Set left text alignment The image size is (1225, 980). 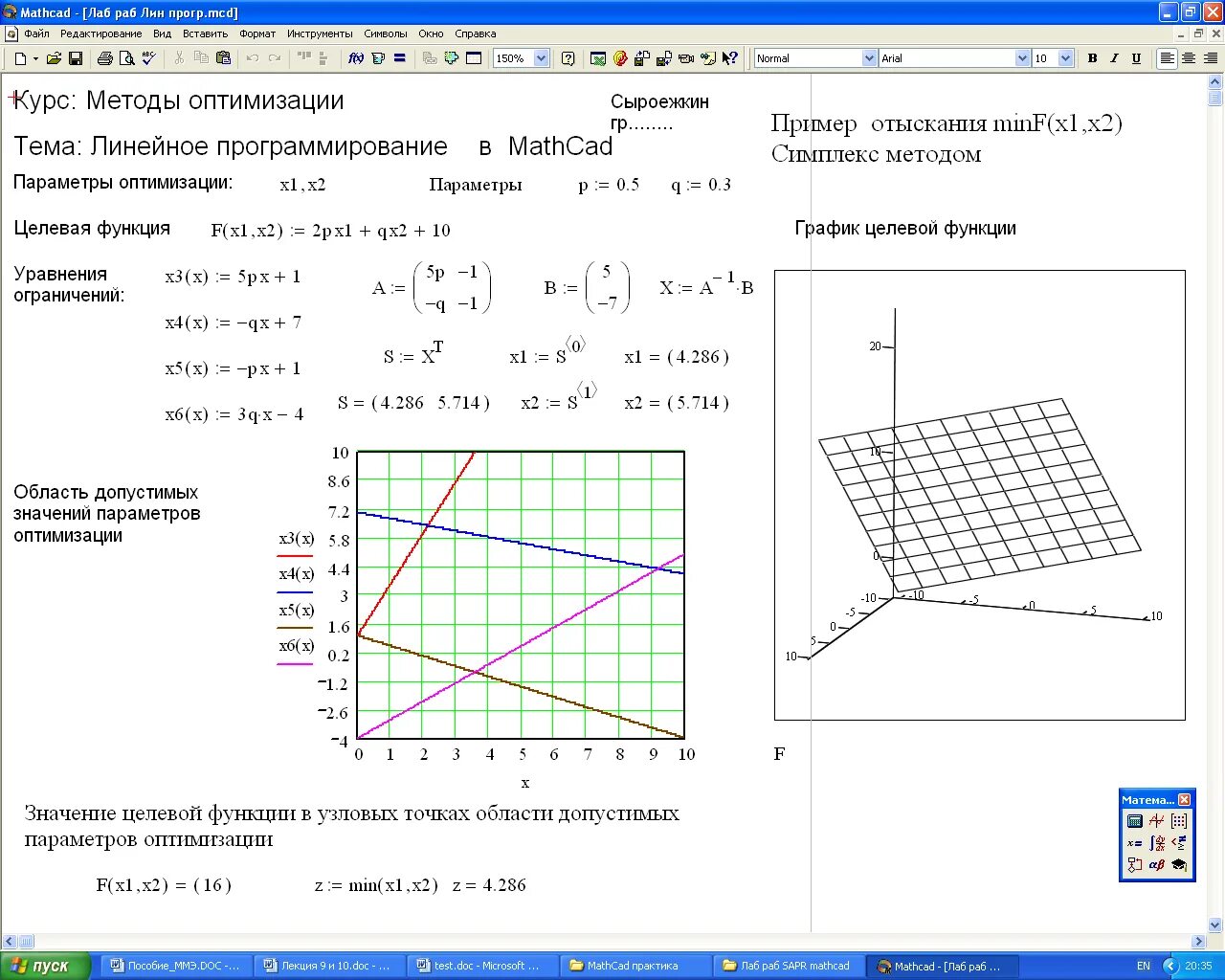tap(1167, 58)
